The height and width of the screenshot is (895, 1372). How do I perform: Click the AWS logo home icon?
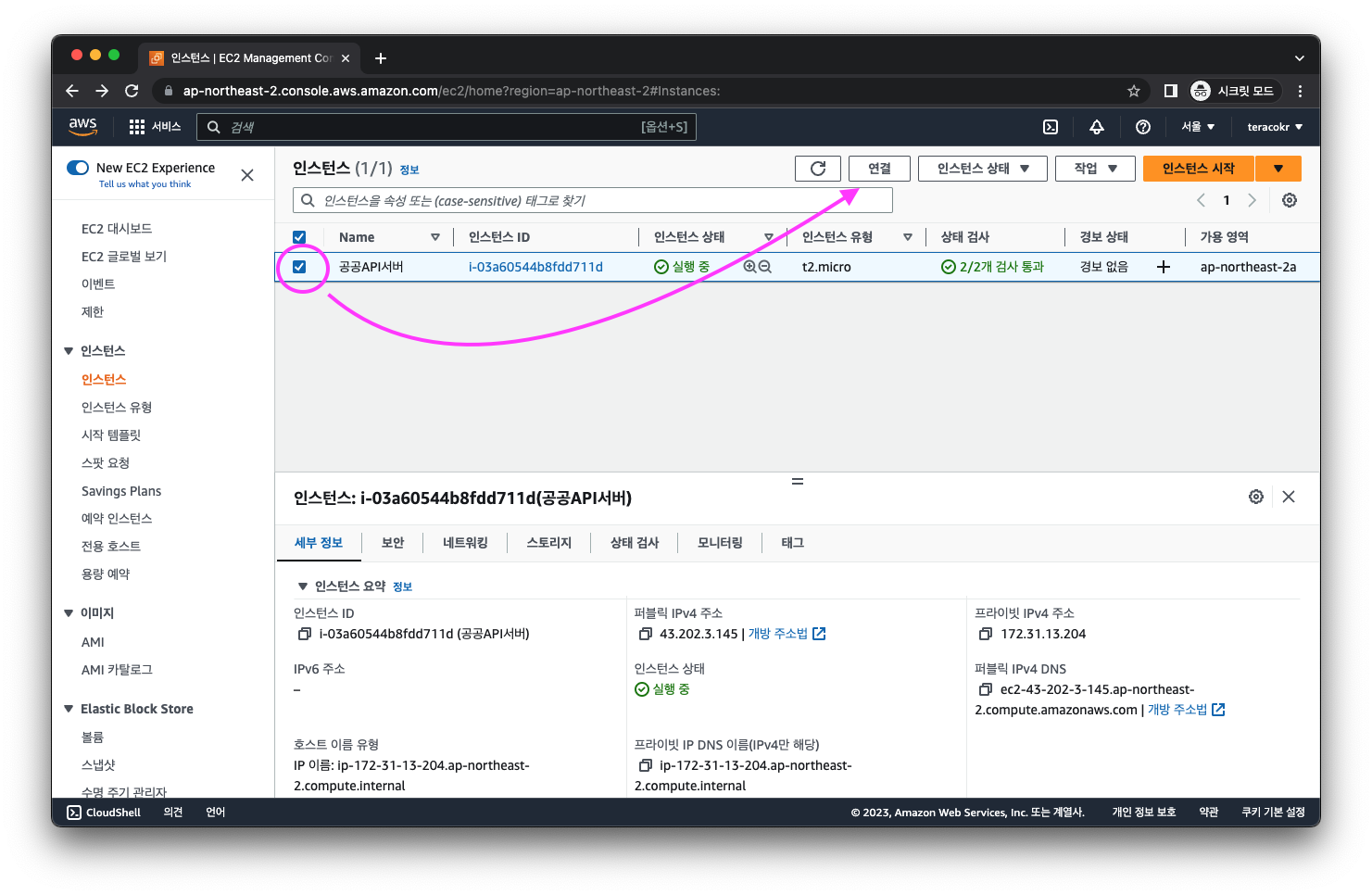pos(82,126)
